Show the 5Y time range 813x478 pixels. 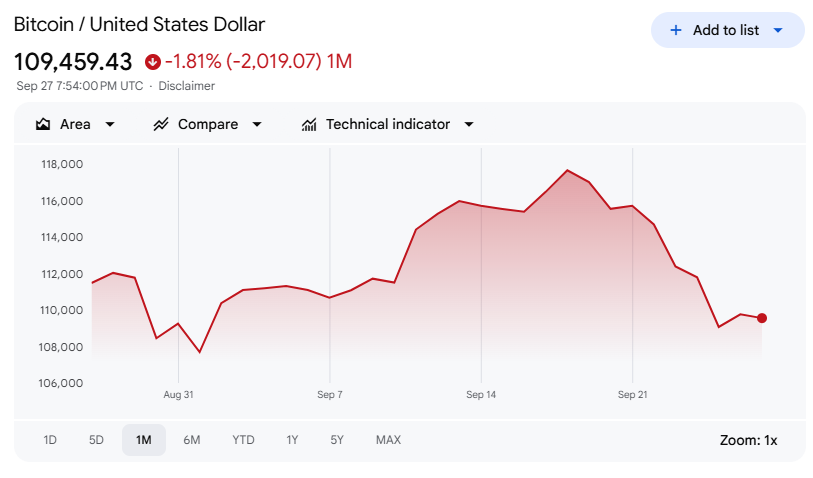click(x=337, y=440)
